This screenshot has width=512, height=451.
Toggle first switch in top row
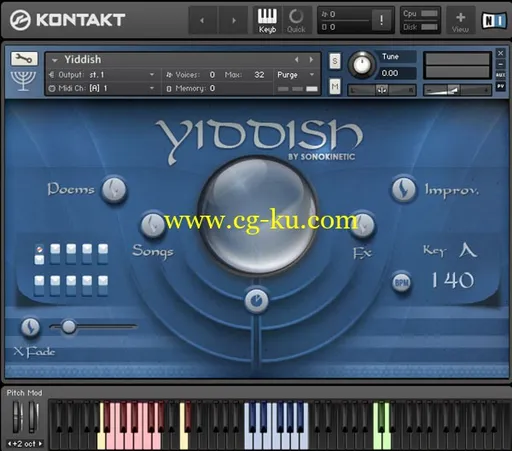click(x=39, y=255)
